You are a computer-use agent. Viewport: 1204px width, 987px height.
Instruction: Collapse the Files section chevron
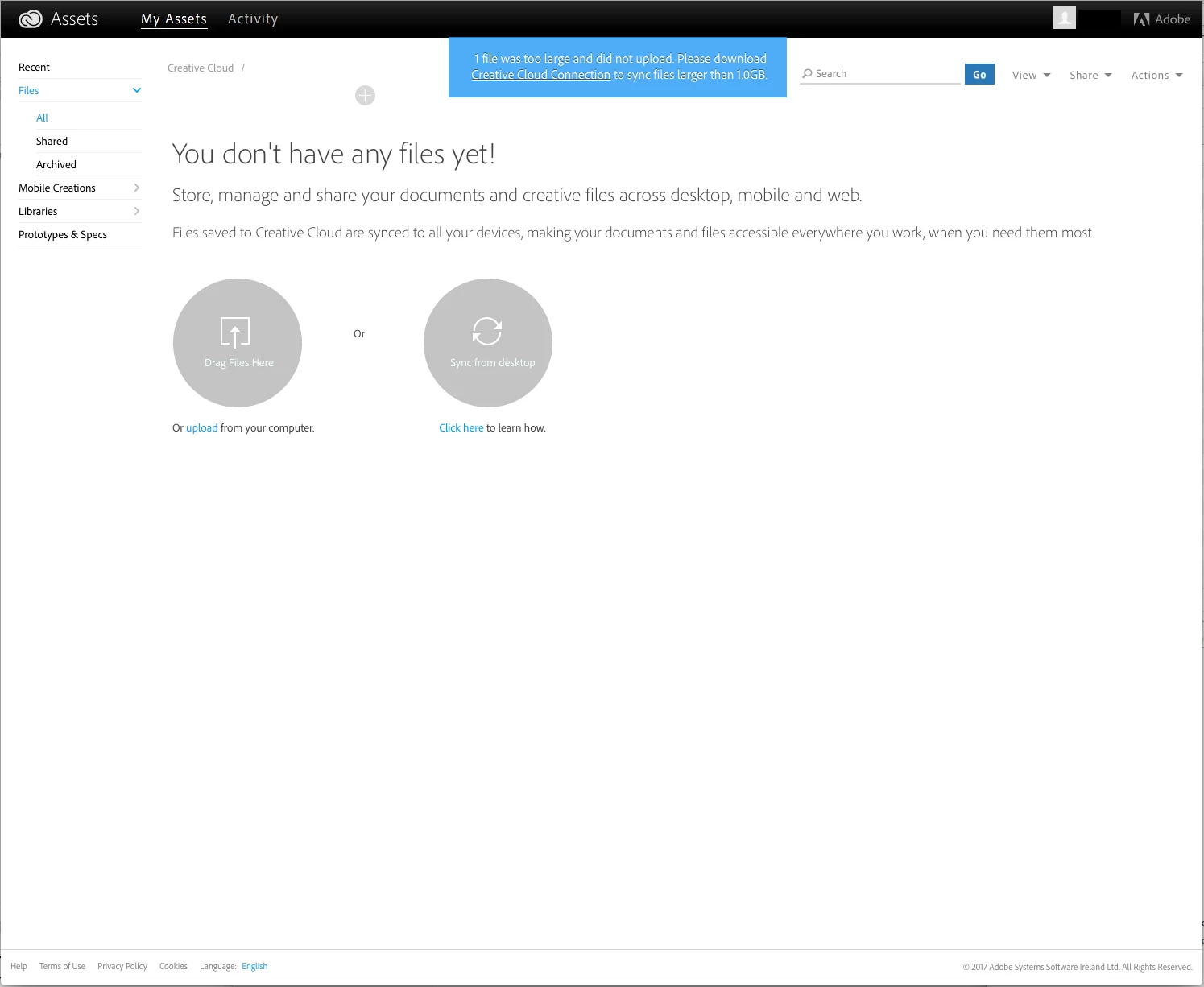click(137, 90)
